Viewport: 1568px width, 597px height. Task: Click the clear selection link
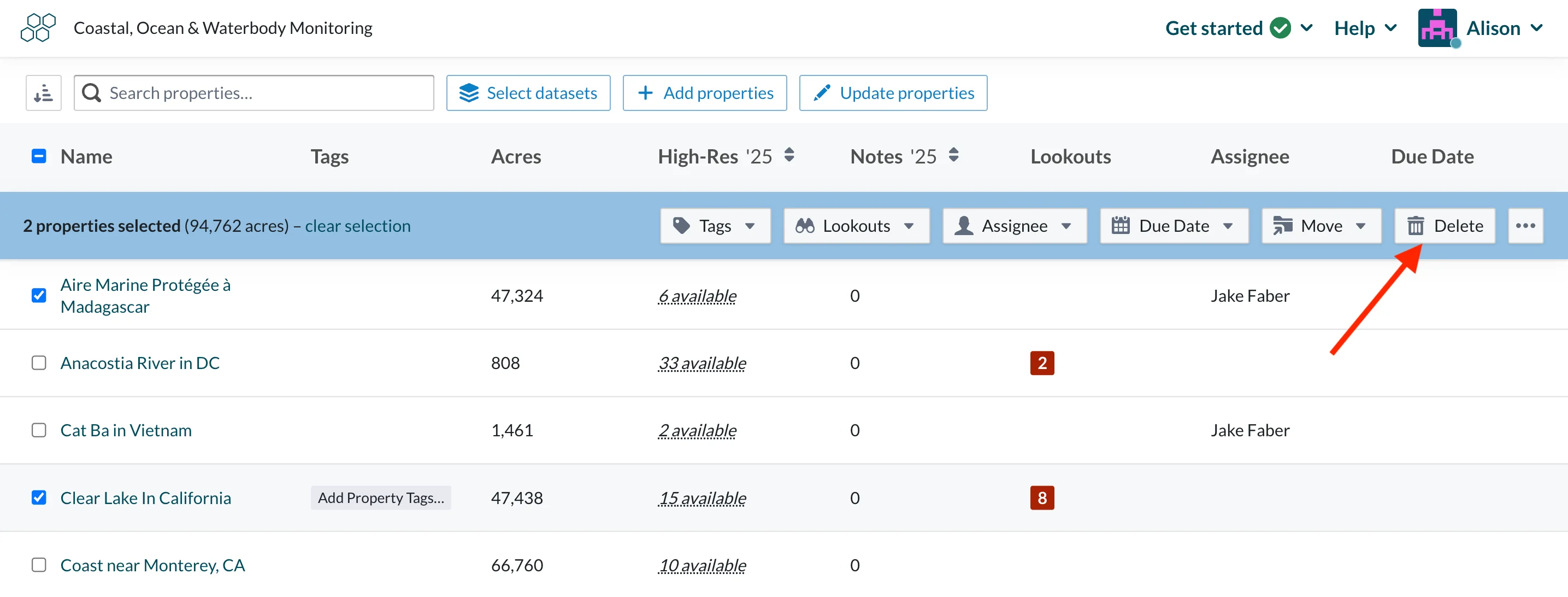[x=358, y=226]
